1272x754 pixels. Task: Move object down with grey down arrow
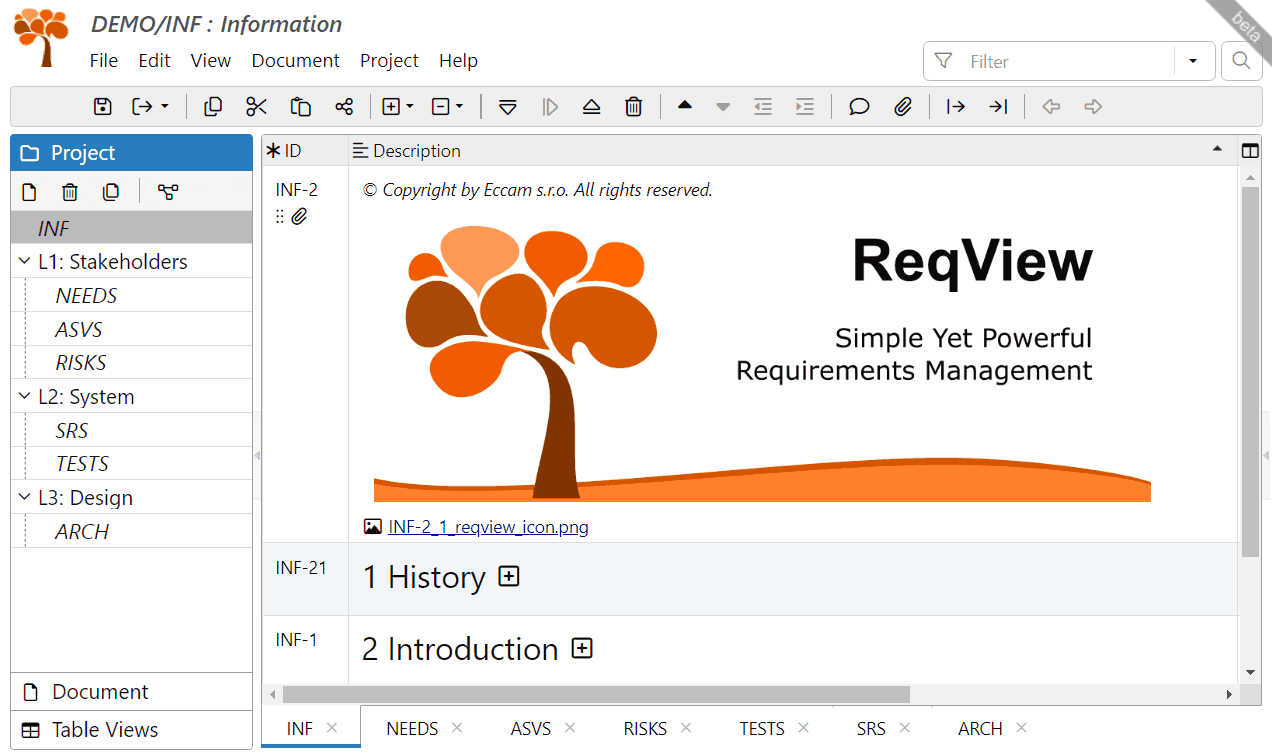[x=723, y=106]
